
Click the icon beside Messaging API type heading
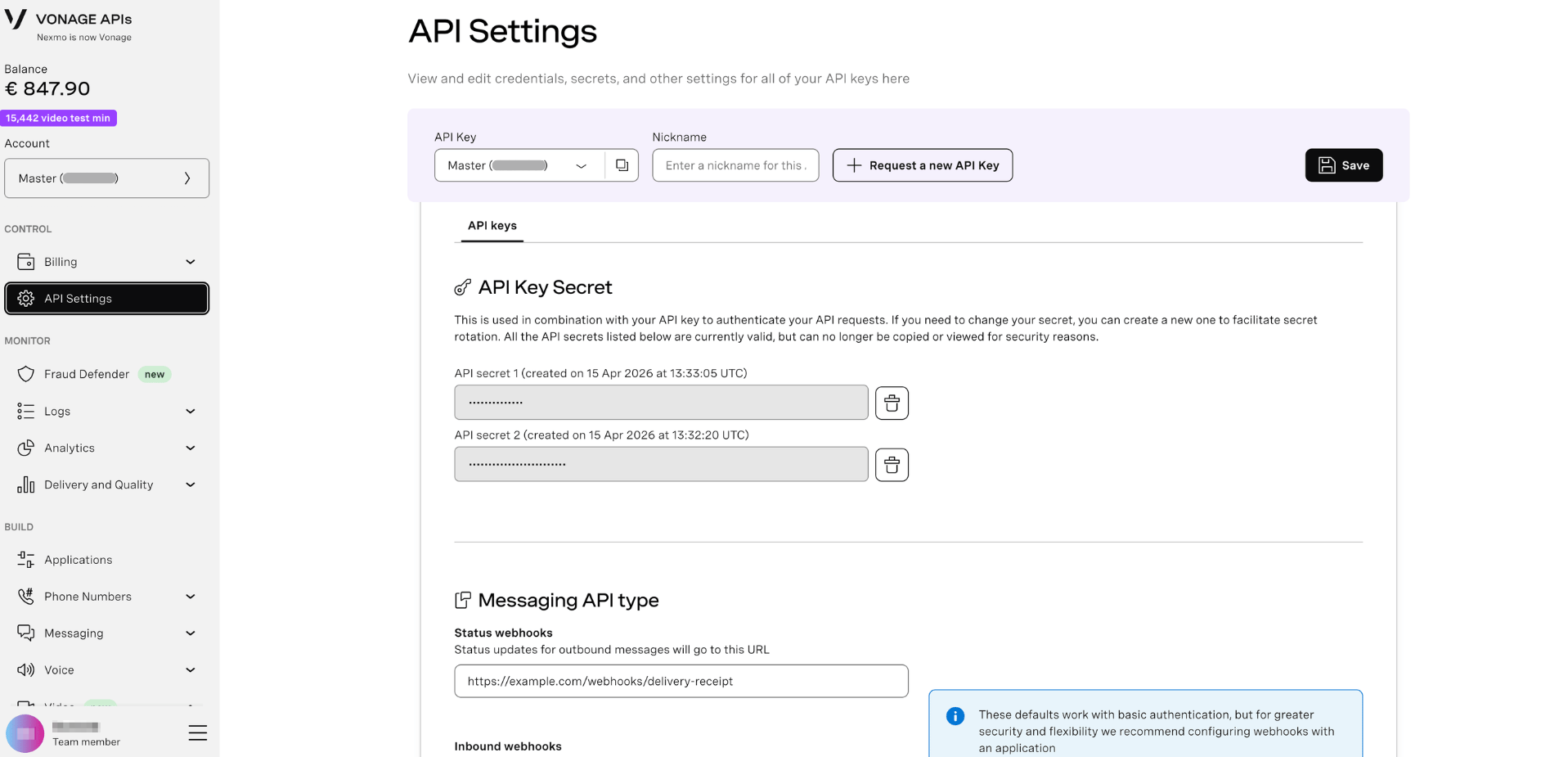click(463, 601)
